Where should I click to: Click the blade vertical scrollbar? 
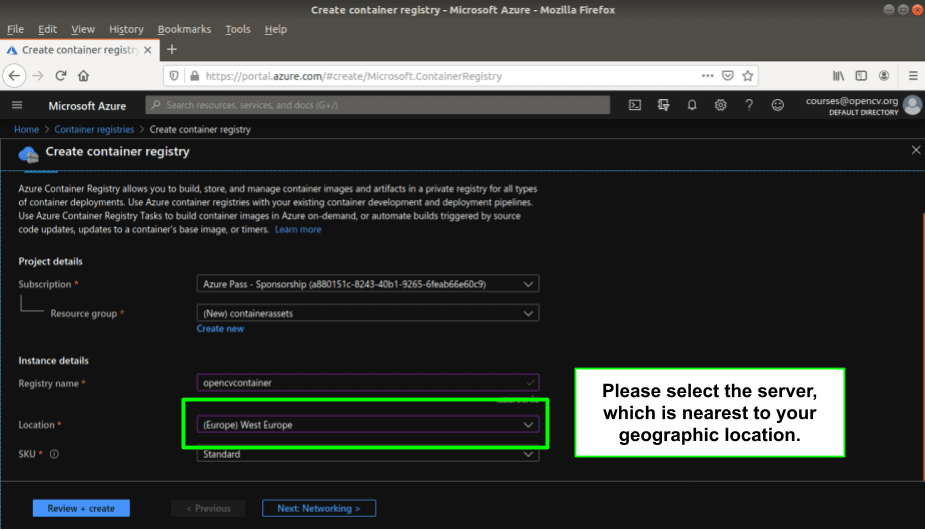pyautogui.click(x=923, y=347)
